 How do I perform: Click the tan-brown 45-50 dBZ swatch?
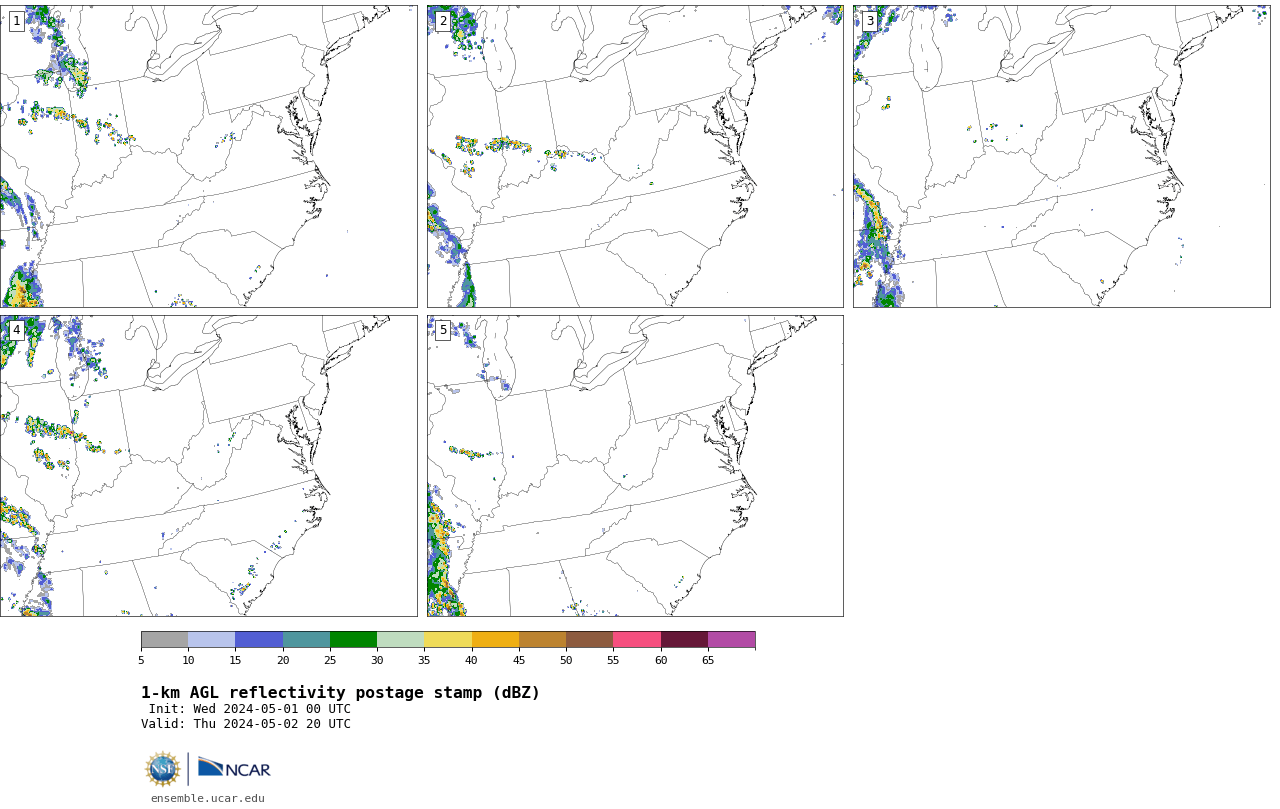pos(542,640)
